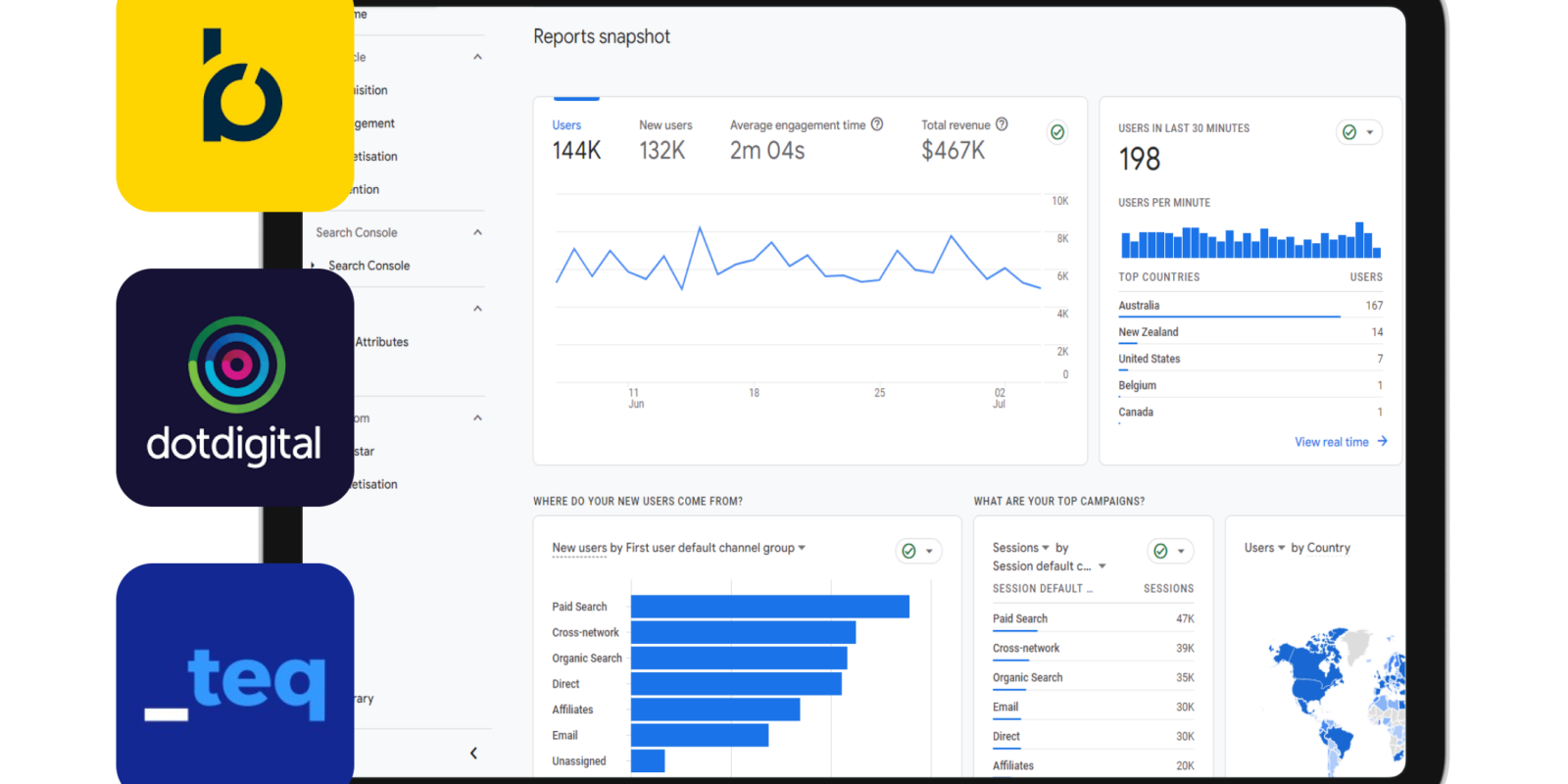Click the View real time link
The height and width of the screenshot is (784, 1568).
click(1331, 442)
